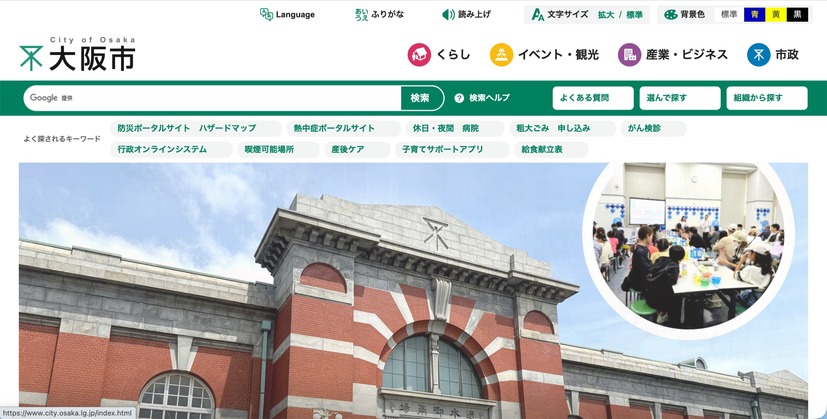This screenshot has width=827, height=419.
Task: Open 子育てサポートアプリ keyword
Action: (x=452, y=149)
